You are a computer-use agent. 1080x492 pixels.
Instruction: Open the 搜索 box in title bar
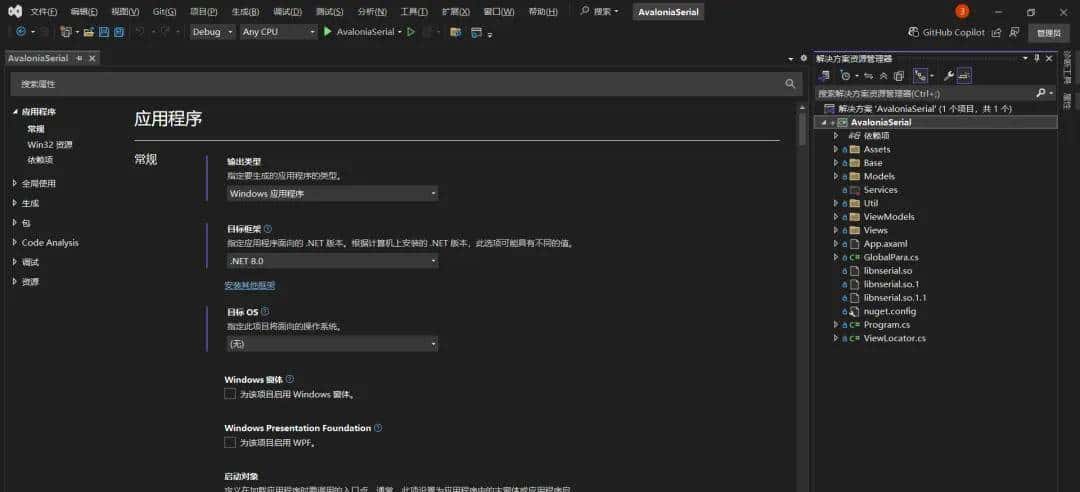tap(599, 12)
